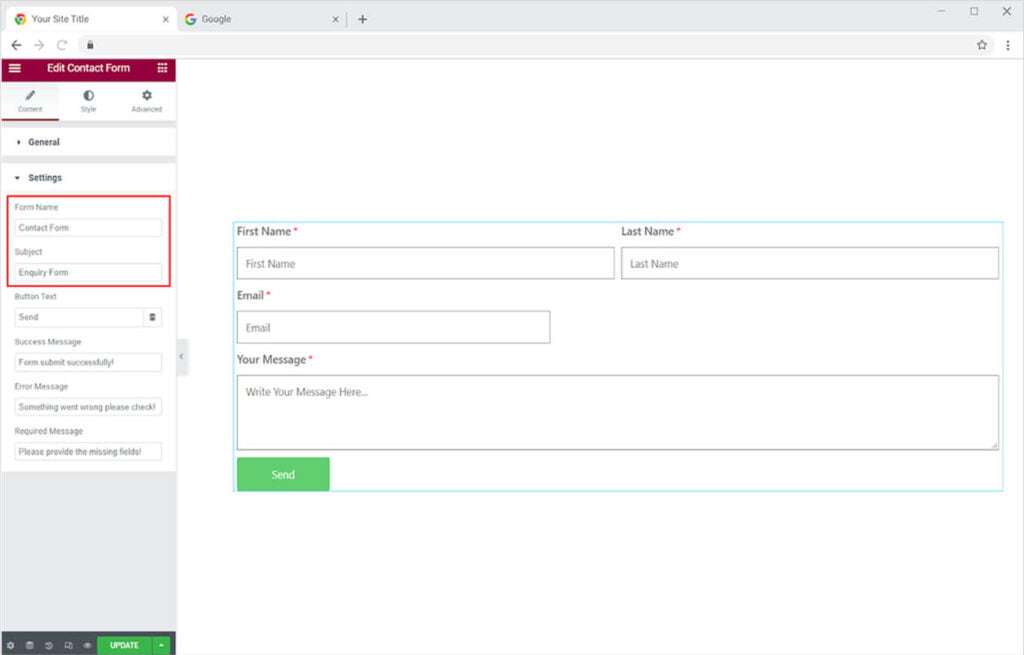Open the Navigator layers icon
Image resolution: width=1024 pixels, height=655 pixels.
30,645
